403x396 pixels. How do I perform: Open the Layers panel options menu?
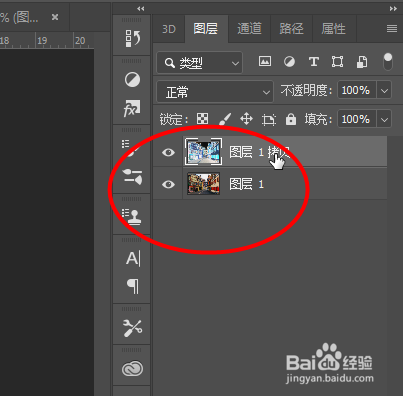pyautogui.click(x=392, y=29)
